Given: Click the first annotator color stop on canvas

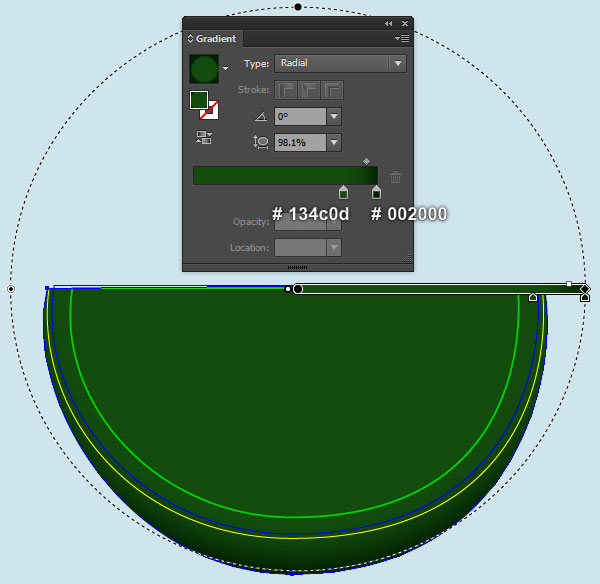Looking at the screenshot, I should click(x=533, y=297).
